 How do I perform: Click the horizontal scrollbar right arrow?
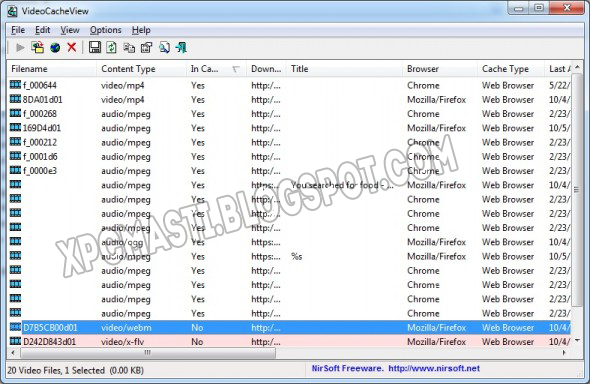[564, 353]
